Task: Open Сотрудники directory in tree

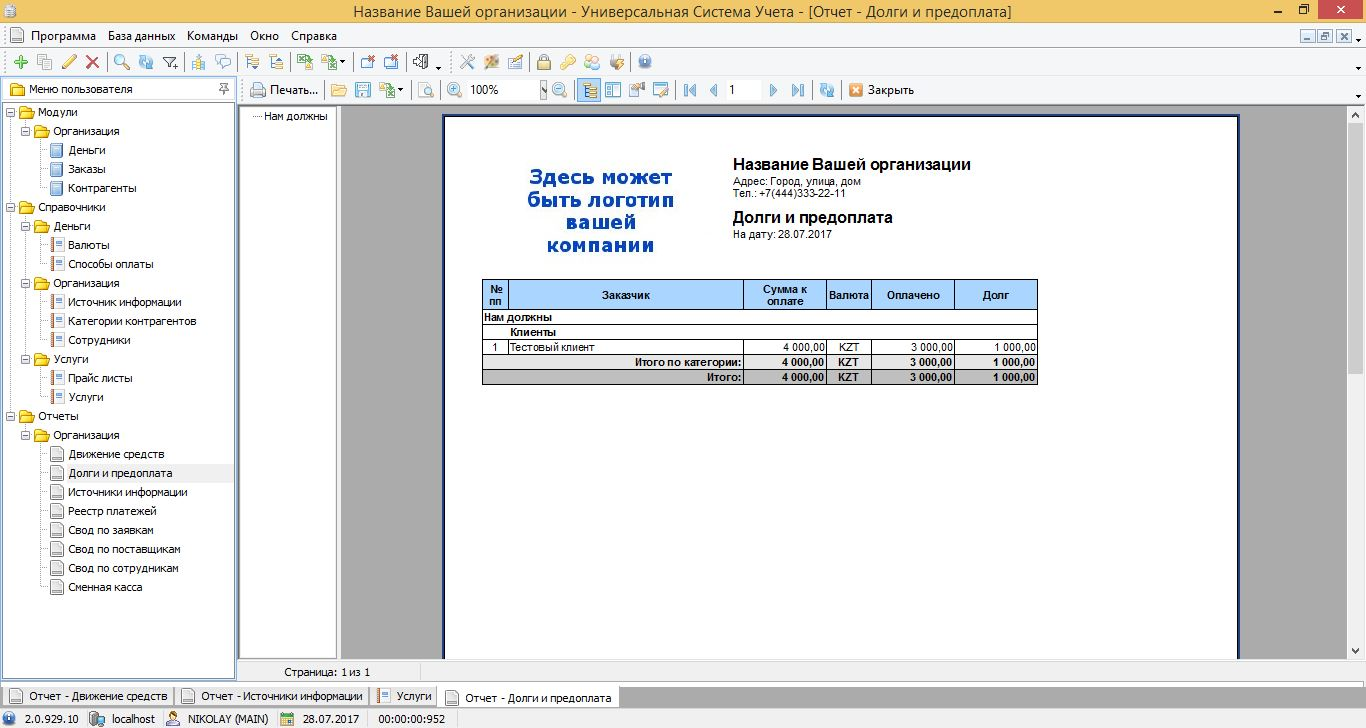Action: click(99, 340)
